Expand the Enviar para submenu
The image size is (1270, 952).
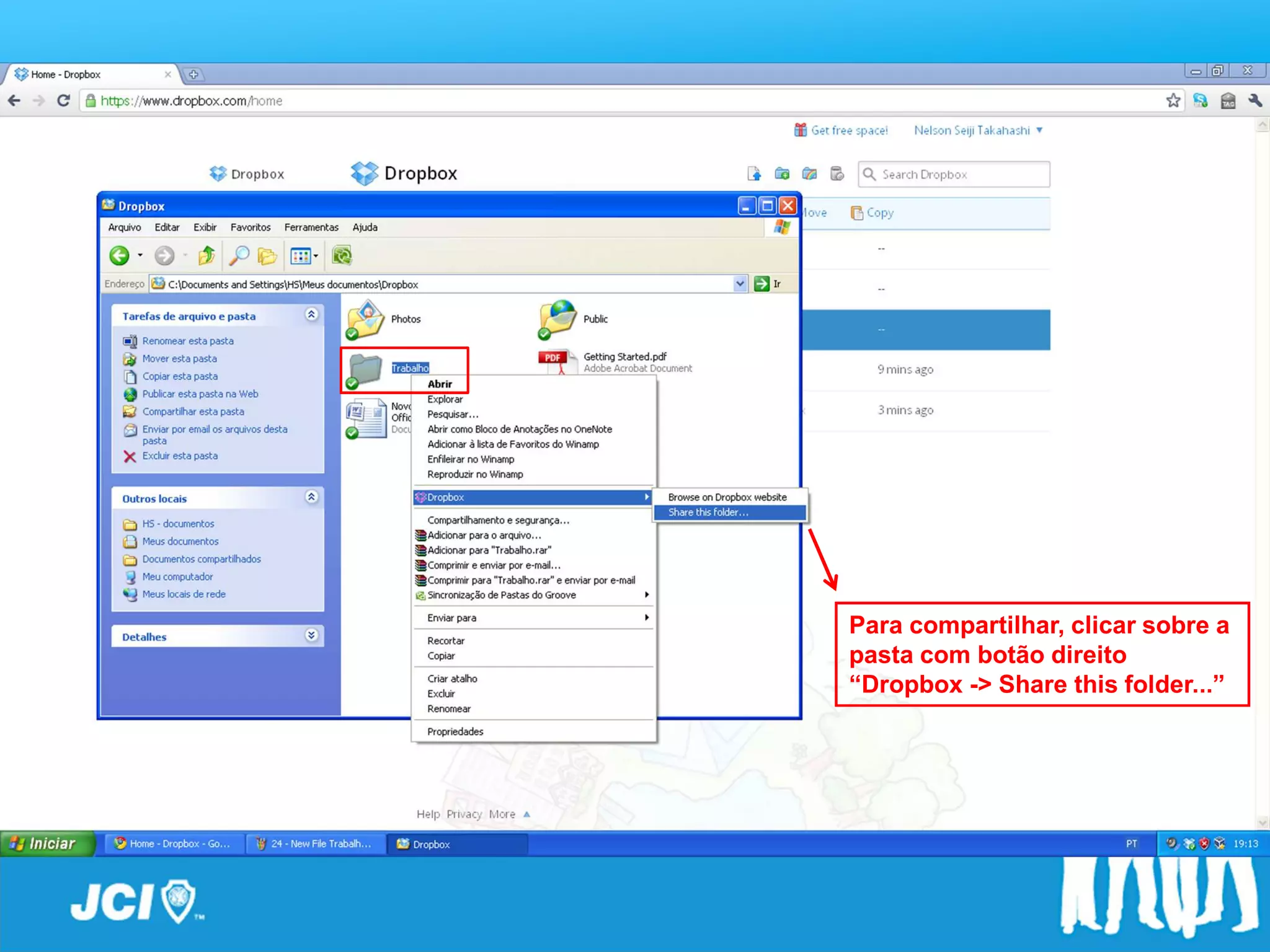click(x=533, y=618)
